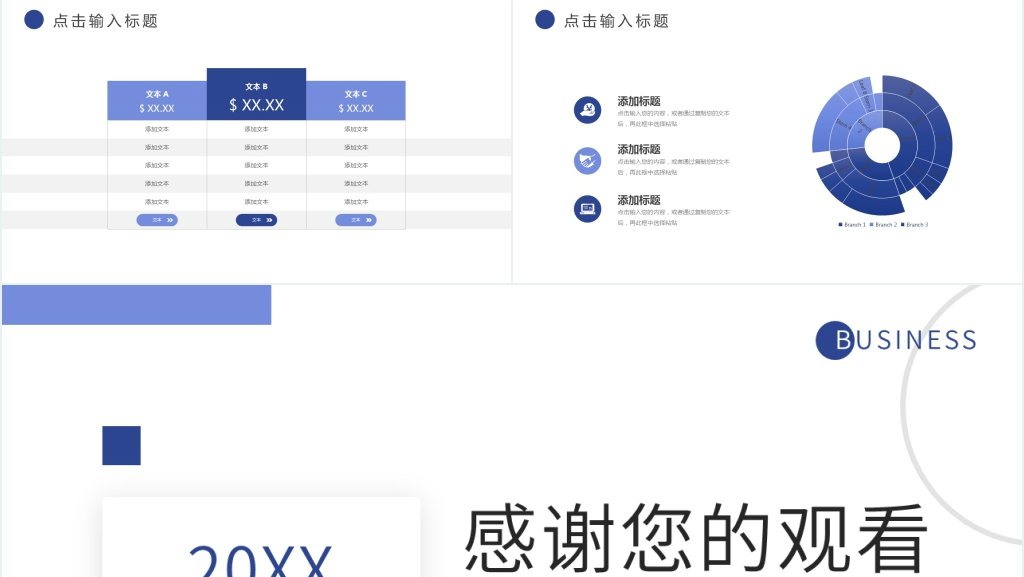Select 点击输入标题 title on sunburst chart slide
The image size is (1024, 577).
pos(616,21)
